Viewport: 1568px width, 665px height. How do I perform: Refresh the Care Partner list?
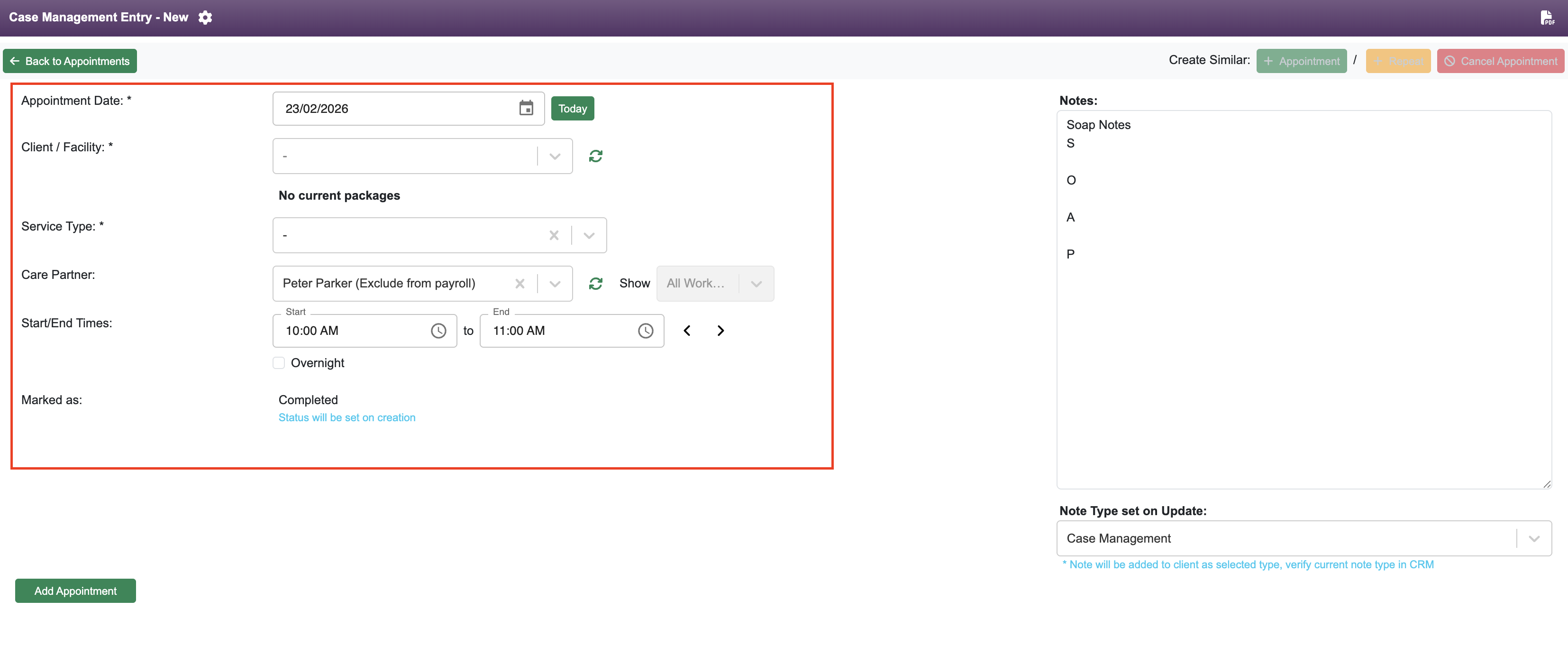(595, 283)
